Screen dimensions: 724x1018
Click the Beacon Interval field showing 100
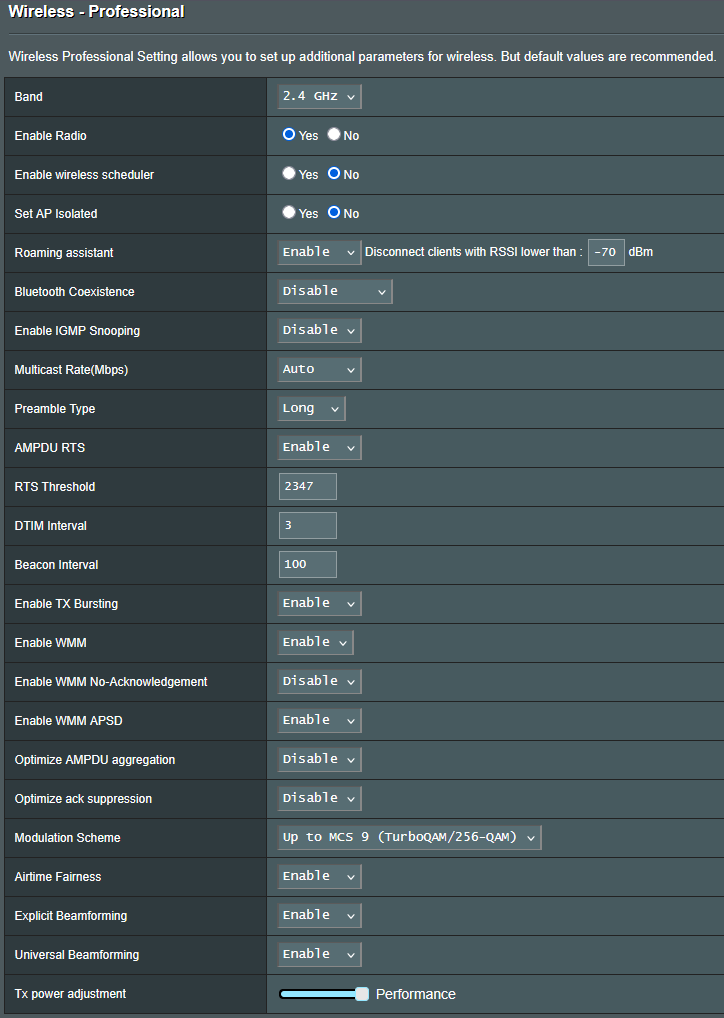tap(308, 564)
